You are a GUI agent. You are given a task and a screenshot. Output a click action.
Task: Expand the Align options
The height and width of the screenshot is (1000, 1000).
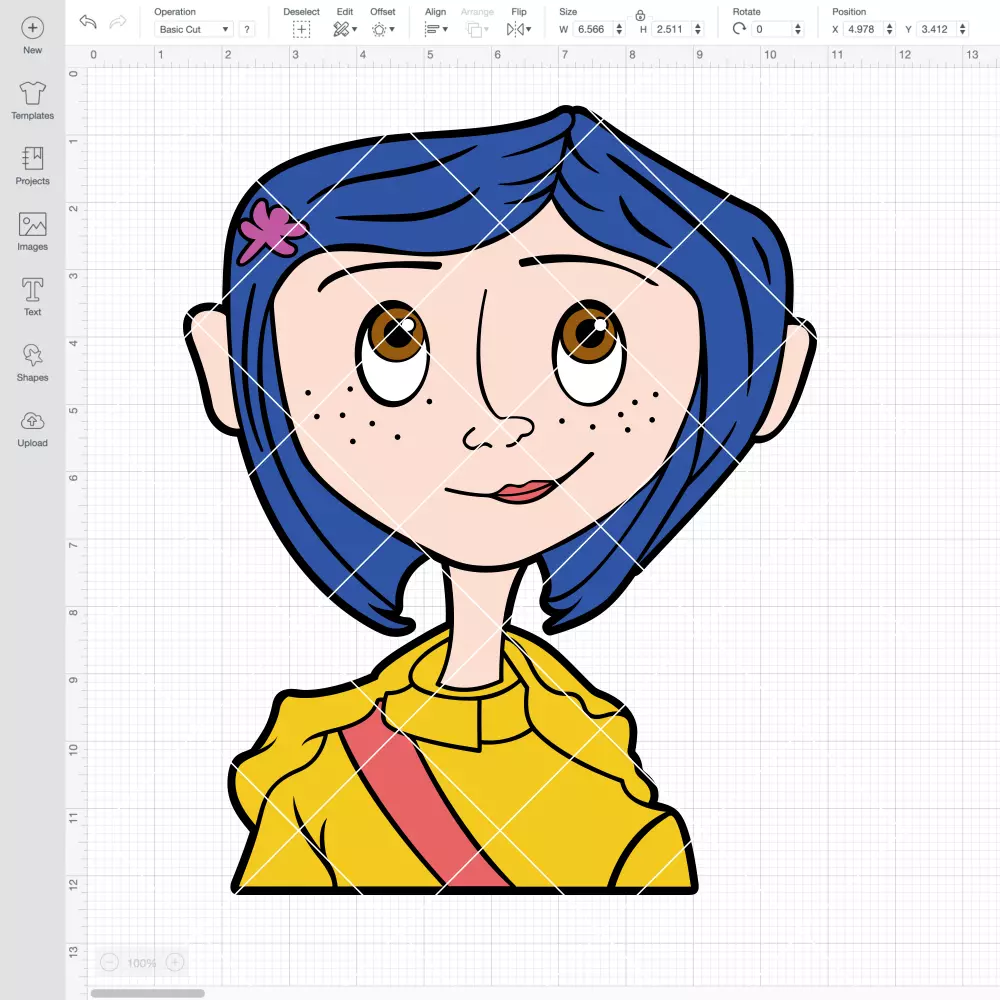(x=436, y=29)
